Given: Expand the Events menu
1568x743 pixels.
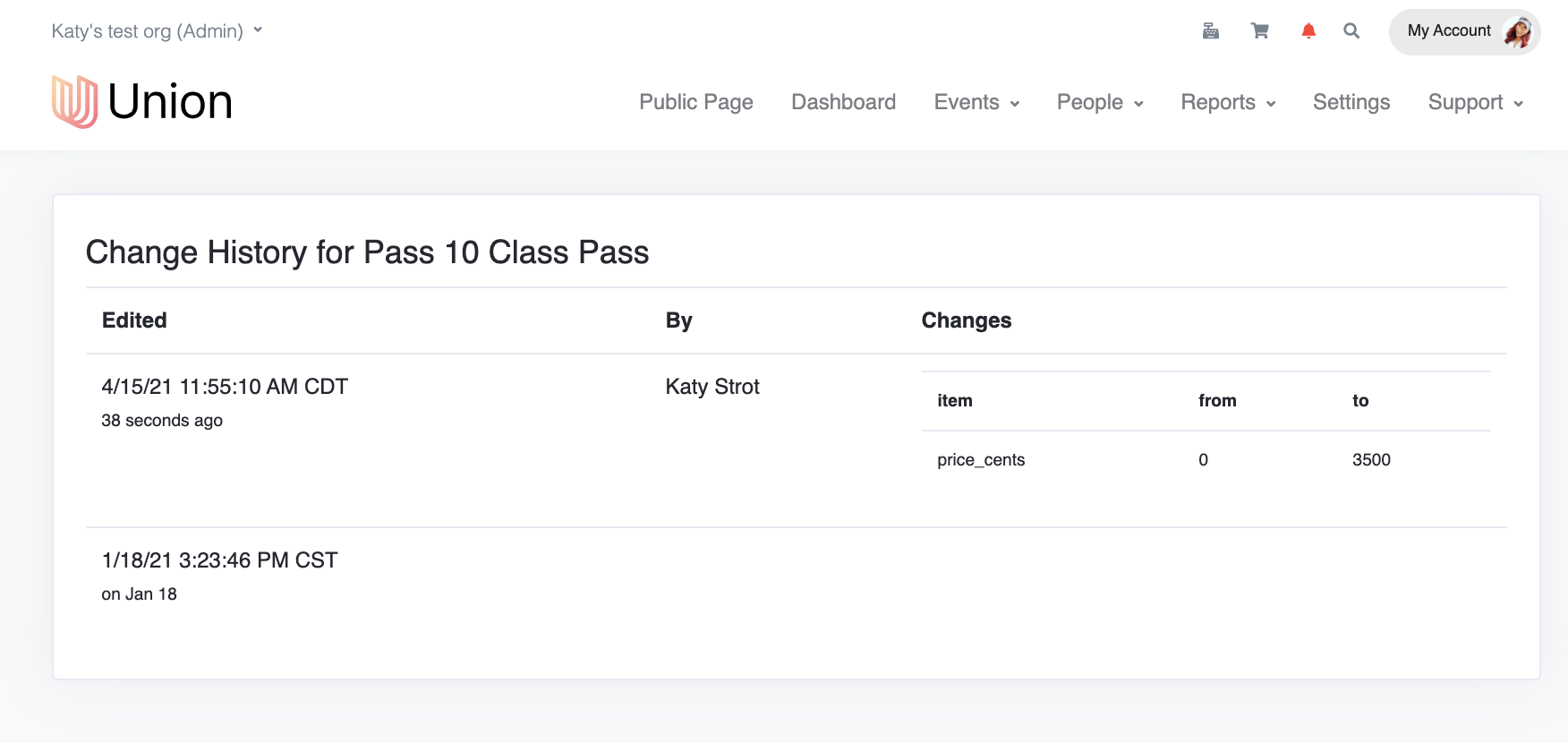Looking at the screenshot, I should pyautogui.click(x=976, y=102).
